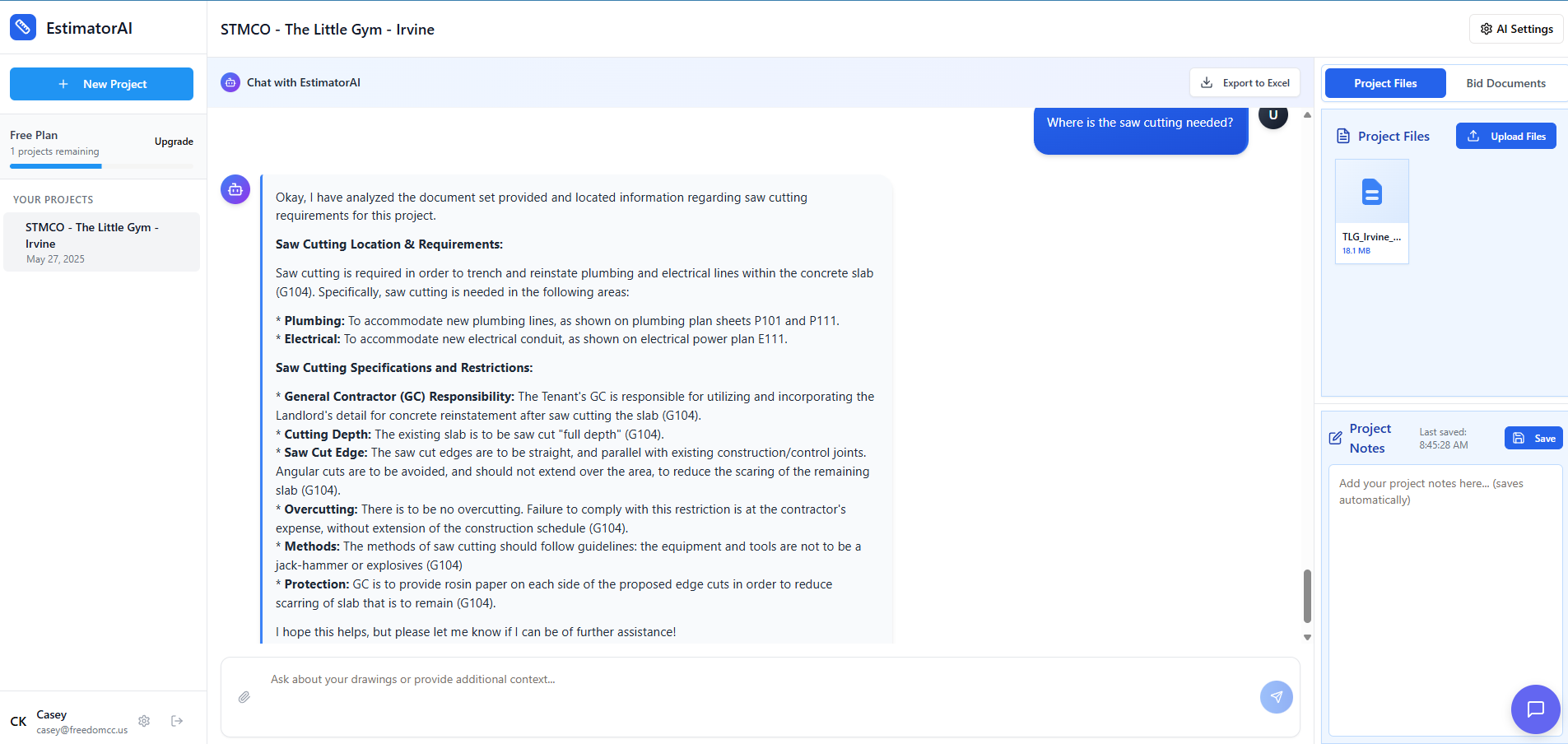Click the chat bot avatar in header
Image resolution: width=1568 pixels, height=744 pixels.
[x=230, y=82]
